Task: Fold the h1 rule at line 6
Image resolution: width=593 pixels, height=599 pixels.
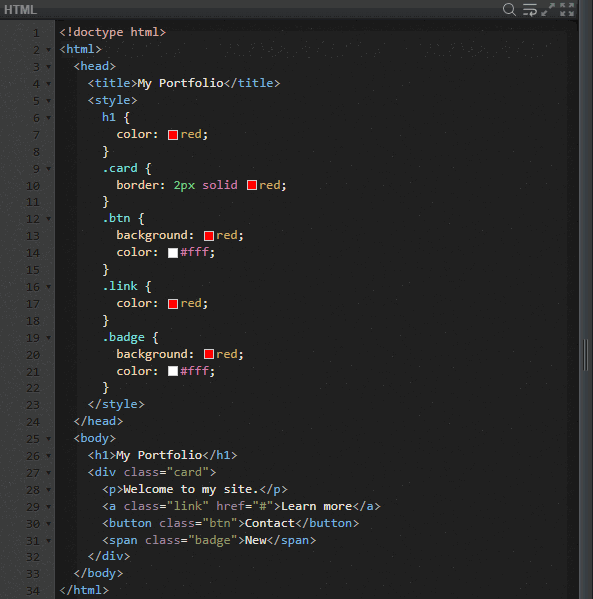Action: (x=49, y=118)
